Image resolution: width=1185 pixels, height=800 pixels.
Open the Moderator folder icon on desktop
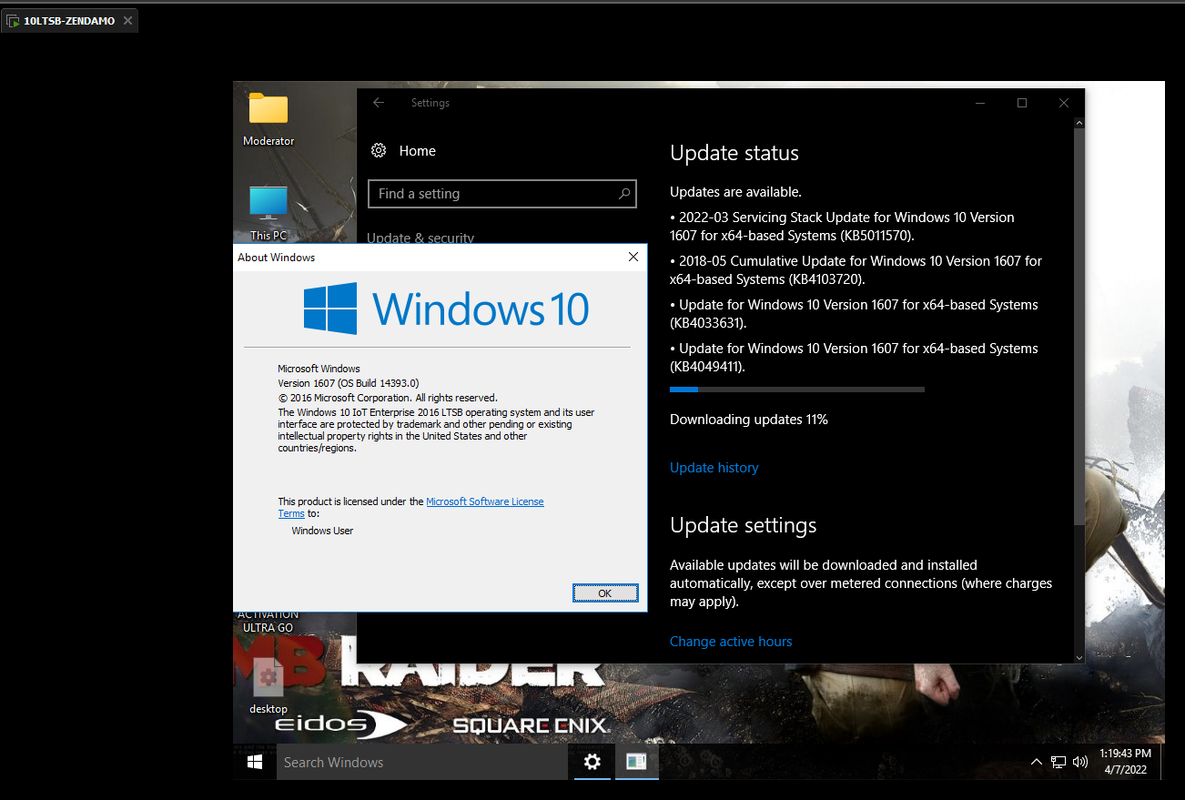tap(268, 109)
